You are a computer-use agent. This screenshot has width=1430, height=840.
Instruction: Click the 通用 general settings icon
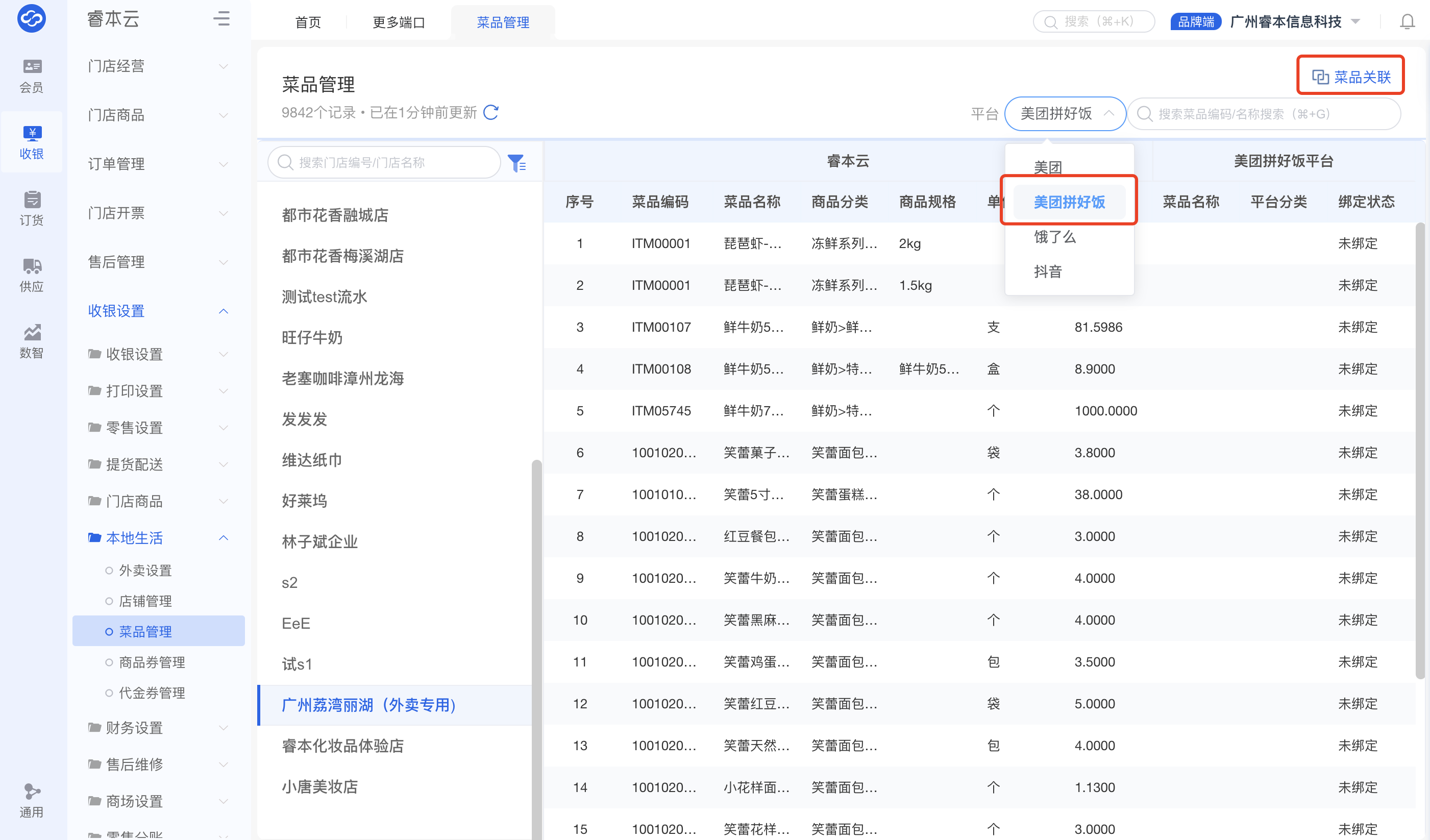point(32,800)
